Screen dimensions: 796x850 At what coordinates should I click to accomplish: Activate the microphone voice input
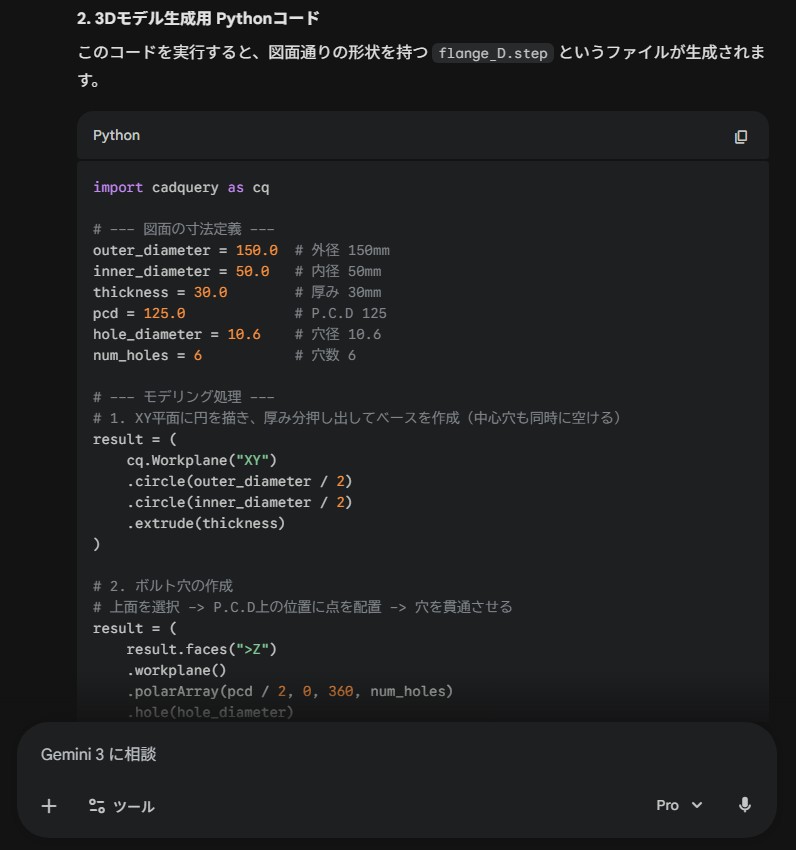[744, 805]
